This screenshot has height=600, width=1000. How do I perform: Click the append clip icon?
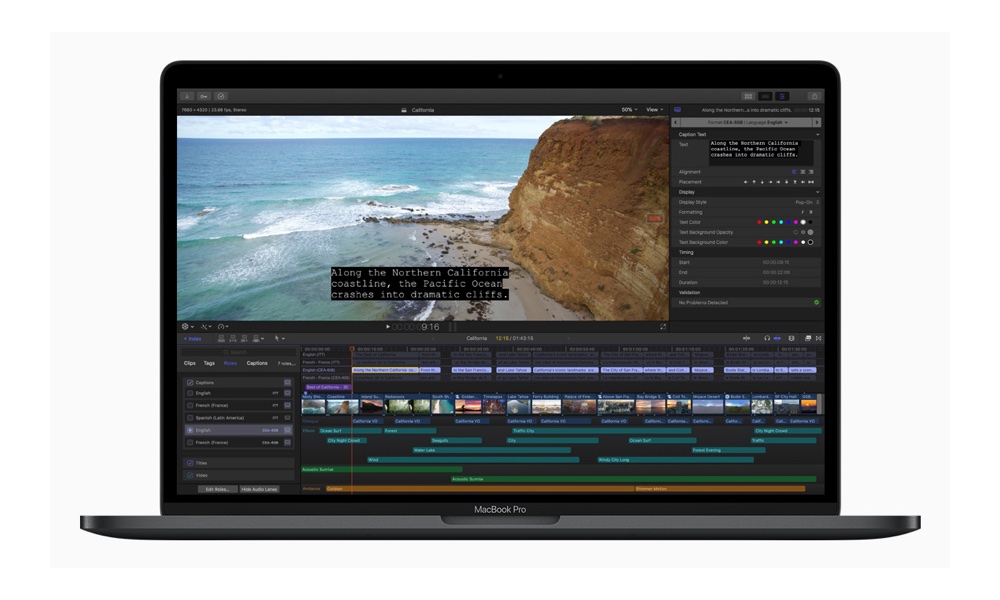[244, 339]
